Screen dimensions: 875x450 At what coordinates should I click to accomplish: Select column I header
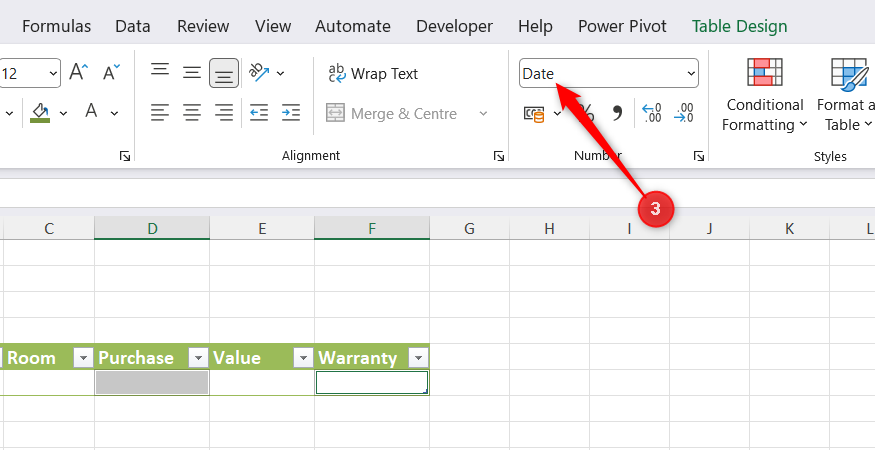click(629, 228)
